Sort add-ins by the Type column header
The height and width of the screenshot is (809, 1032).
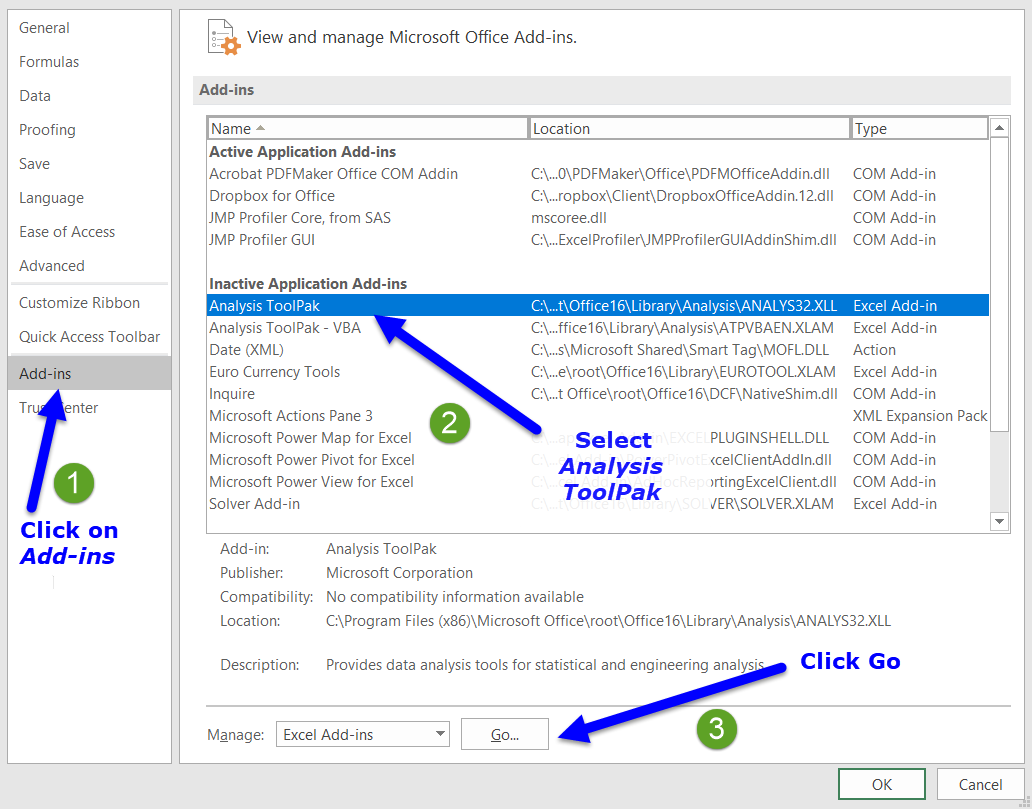pyautogui.click(x=918, y=128)
